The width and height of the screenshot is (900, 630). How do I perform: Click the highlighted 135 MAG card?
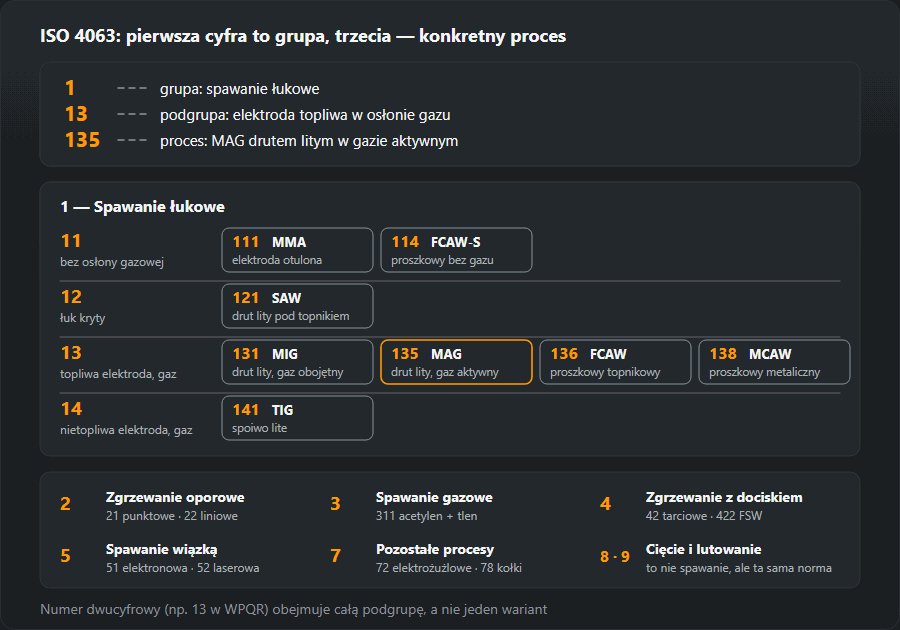point(456,362)
